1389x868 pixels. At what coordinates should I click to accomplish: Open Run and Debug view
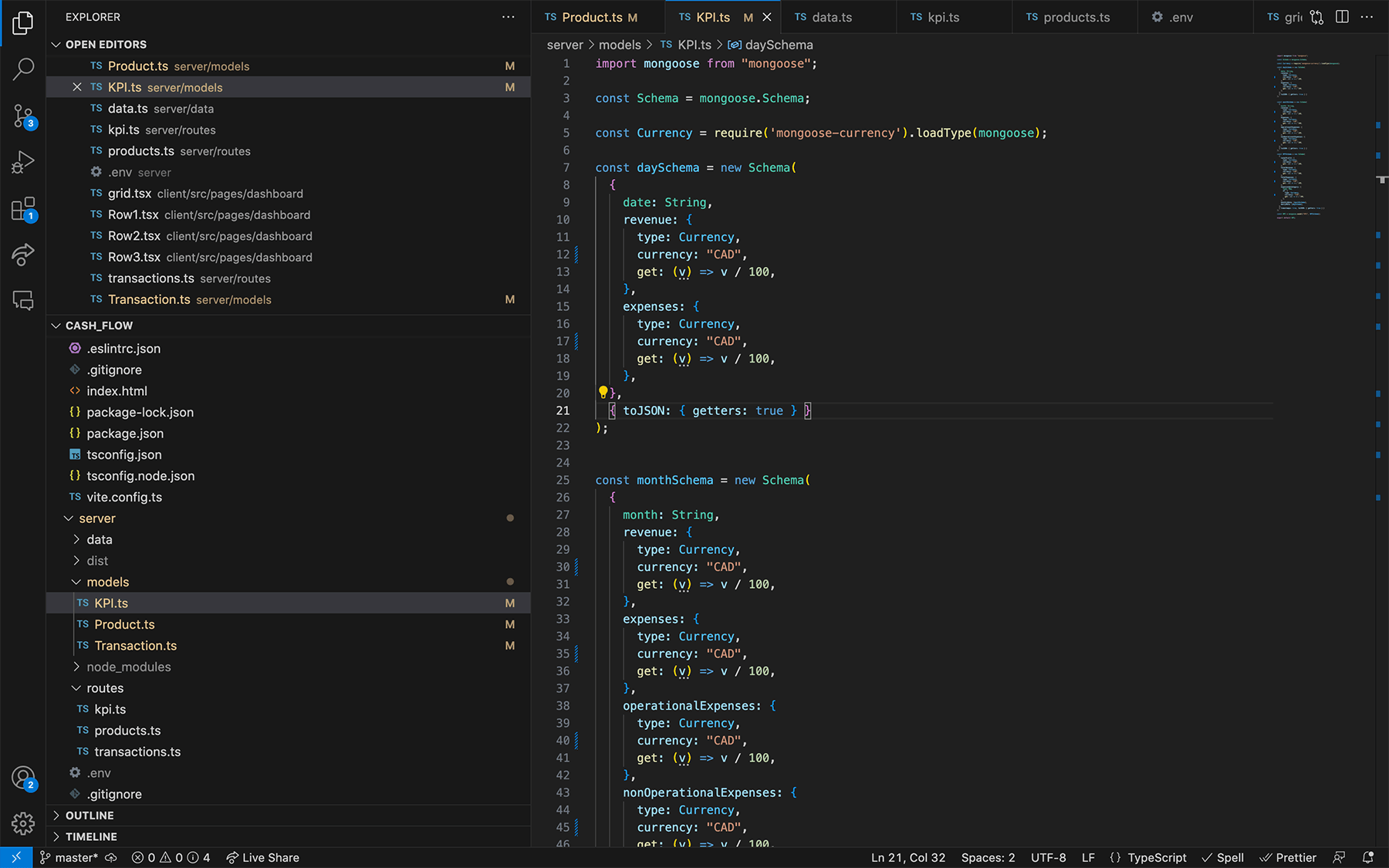coord(23,162)
